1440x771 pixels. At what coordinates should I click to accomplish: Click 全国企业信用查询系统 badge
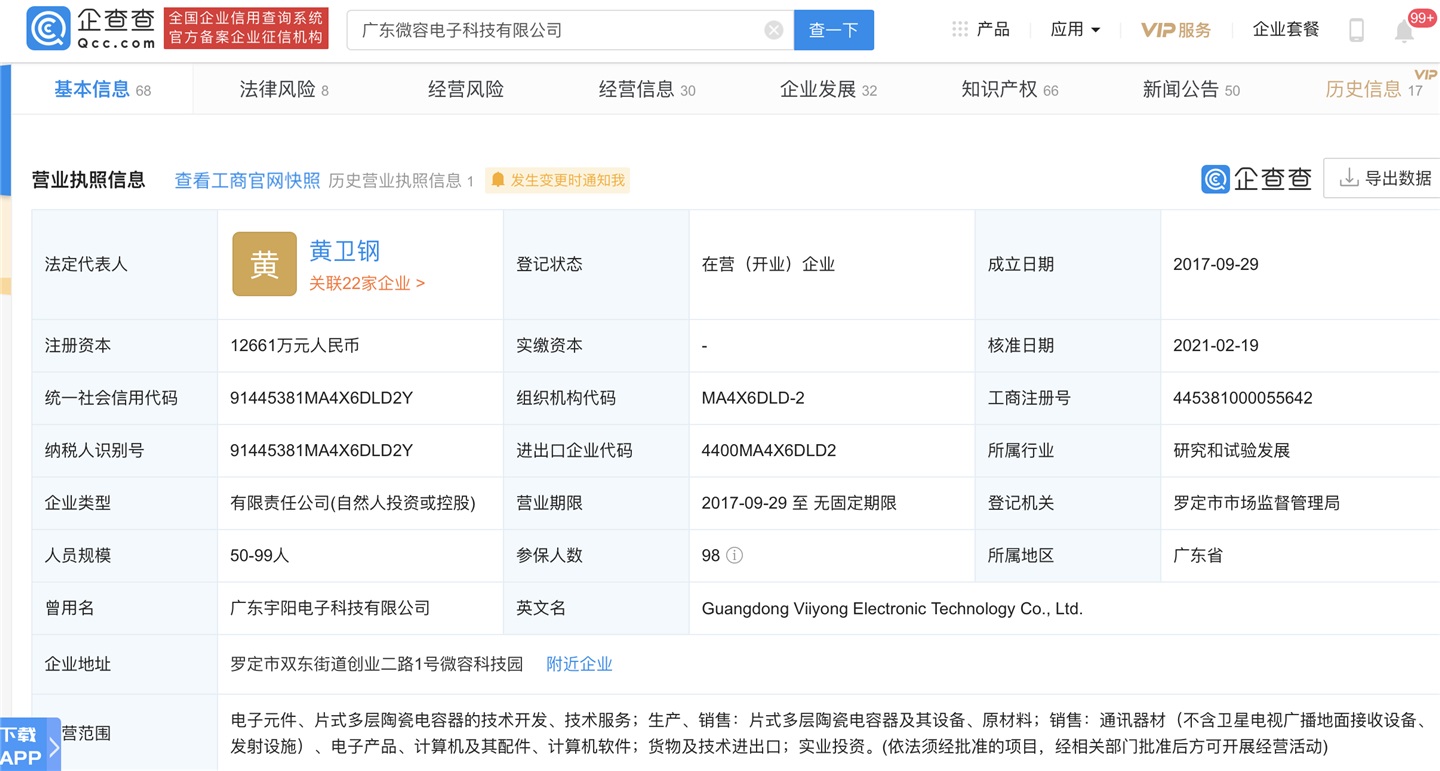point(246,28)
